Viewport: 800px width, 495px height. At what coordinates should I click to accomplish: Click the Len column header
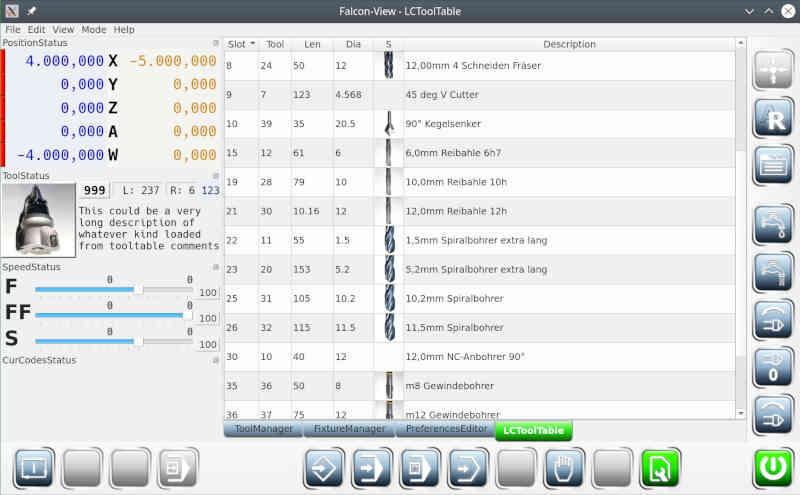tap(312, 44)
